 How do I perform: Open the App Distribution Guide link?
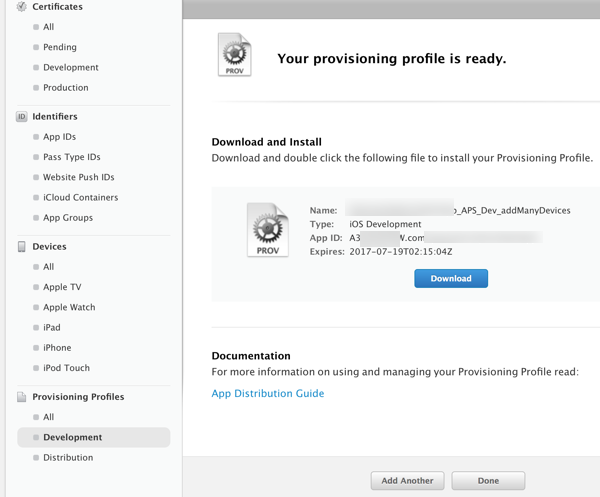pos(268,394)
